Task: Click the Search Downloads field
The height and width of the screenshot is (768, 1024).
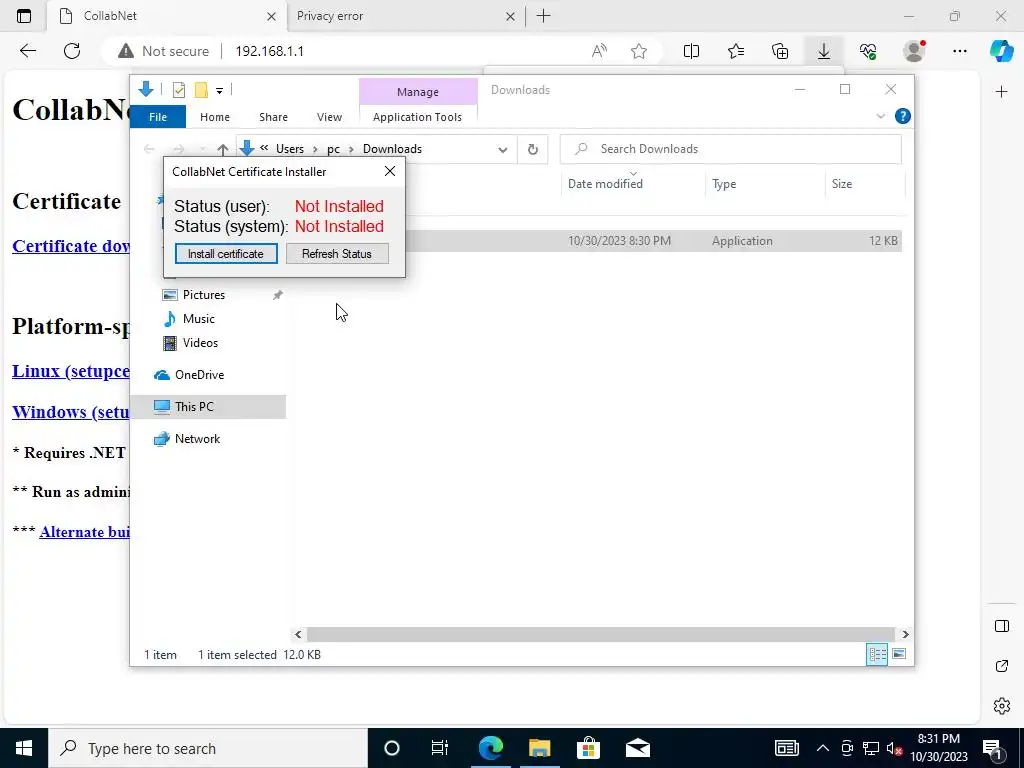Action: pyautogui.click(x=731, y=149)
